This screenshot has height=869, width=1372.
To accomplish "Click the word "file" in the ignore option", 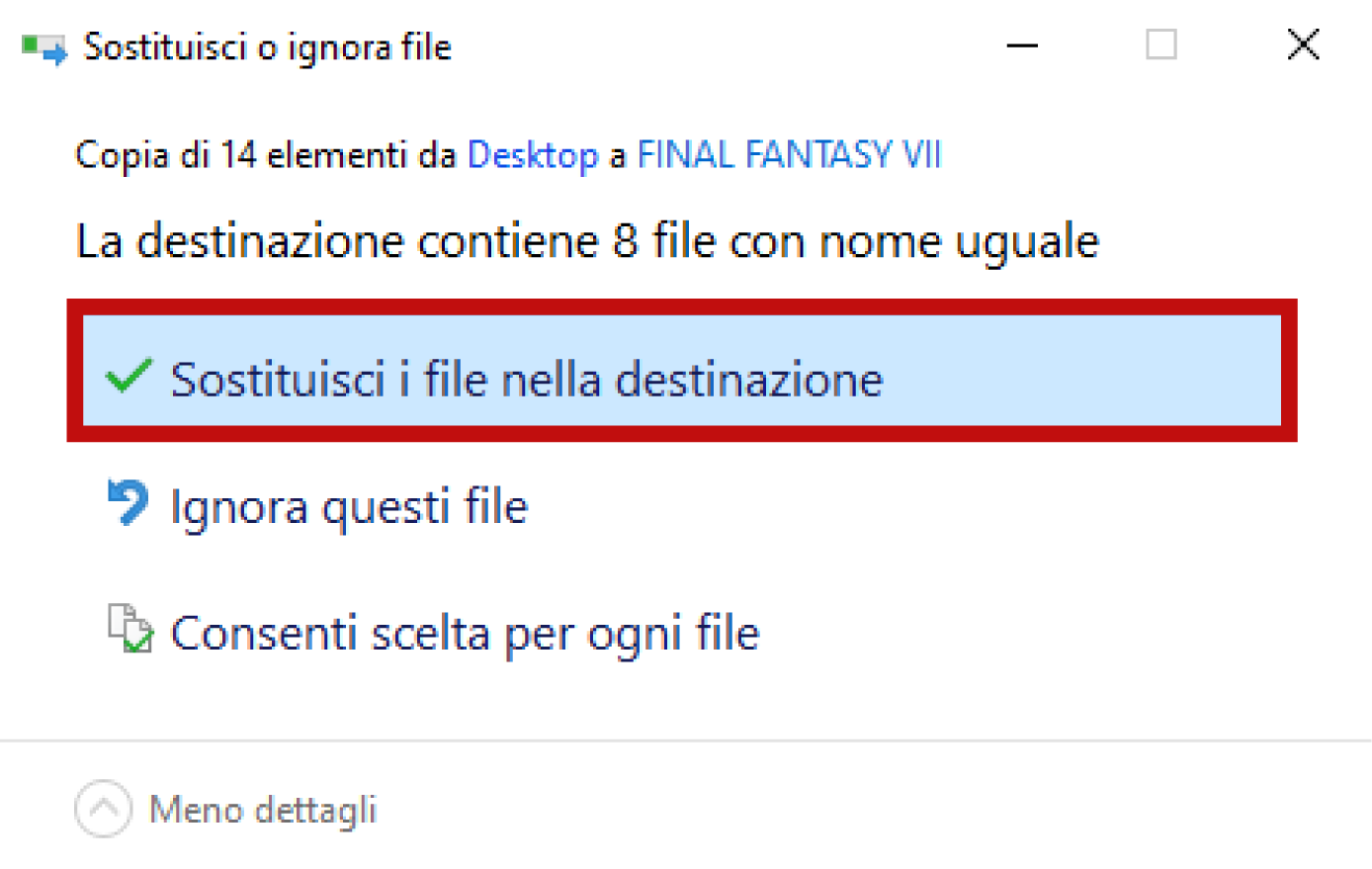I will tap(496, 507).
